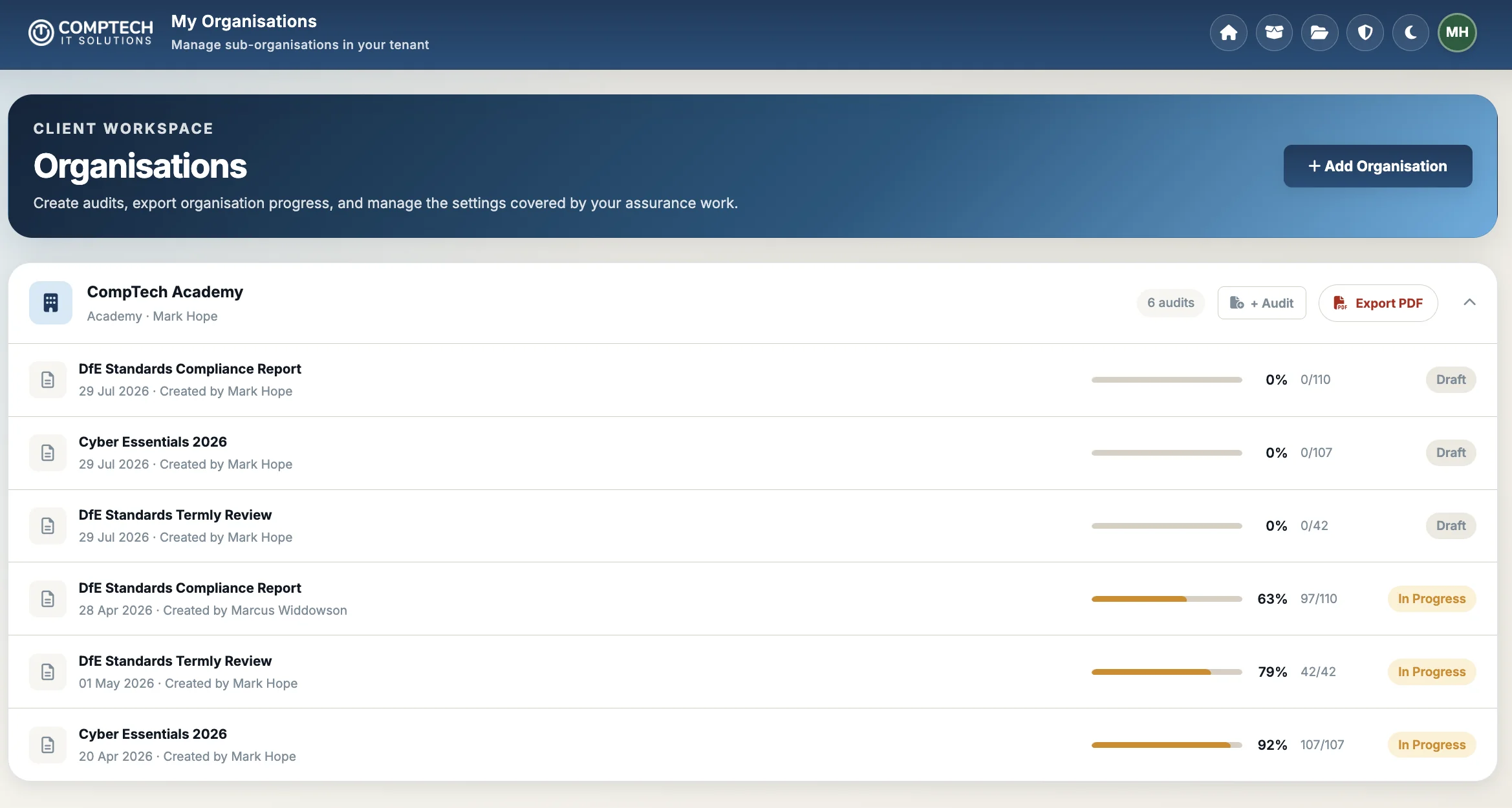The image size is (1512, 808).
Task: Open DfE Standards Termly Review dated 29 Jul 2026
Action: pyautogui.click(x=753, y=526)
